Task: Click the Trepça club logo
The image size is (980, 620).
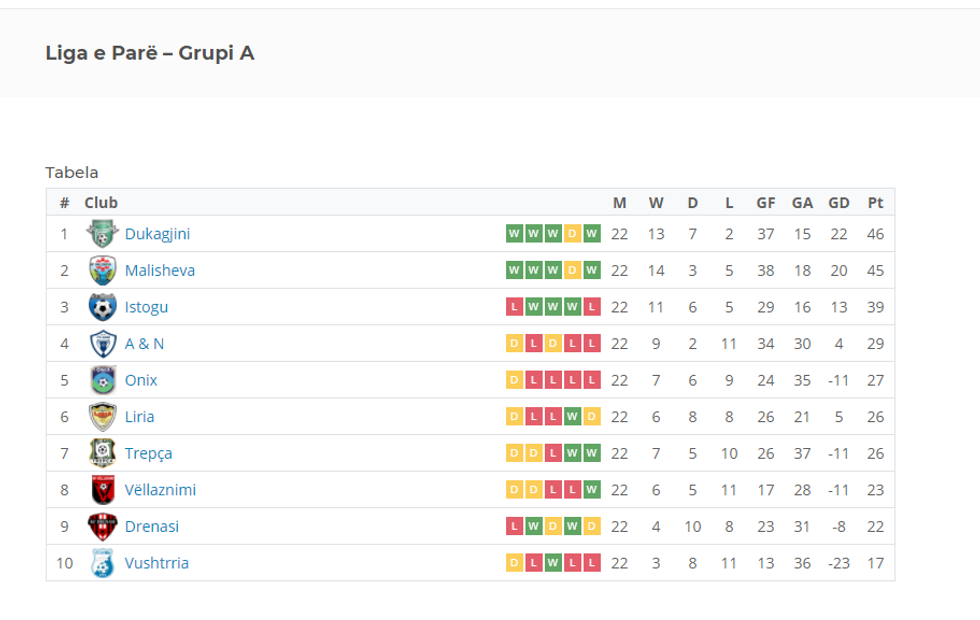Action: [102, 453]
